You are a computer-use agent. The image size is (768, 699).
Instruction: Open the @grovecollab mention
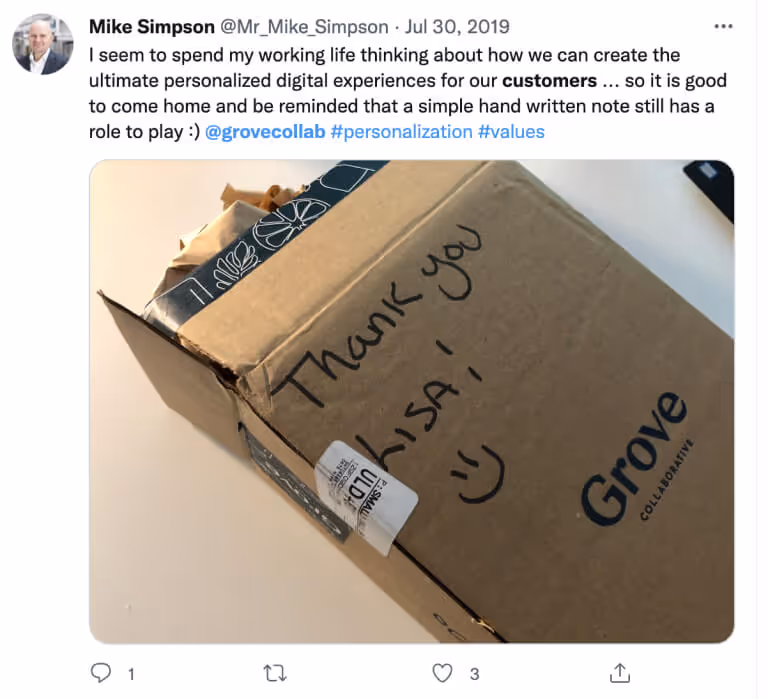265,132
